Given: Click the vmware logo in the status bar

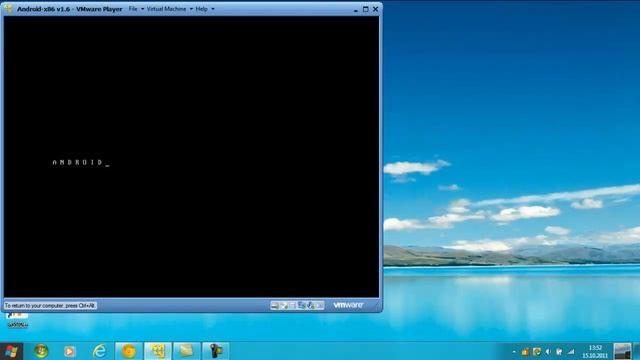Looking at the screenshot, I should pos(348,305).
